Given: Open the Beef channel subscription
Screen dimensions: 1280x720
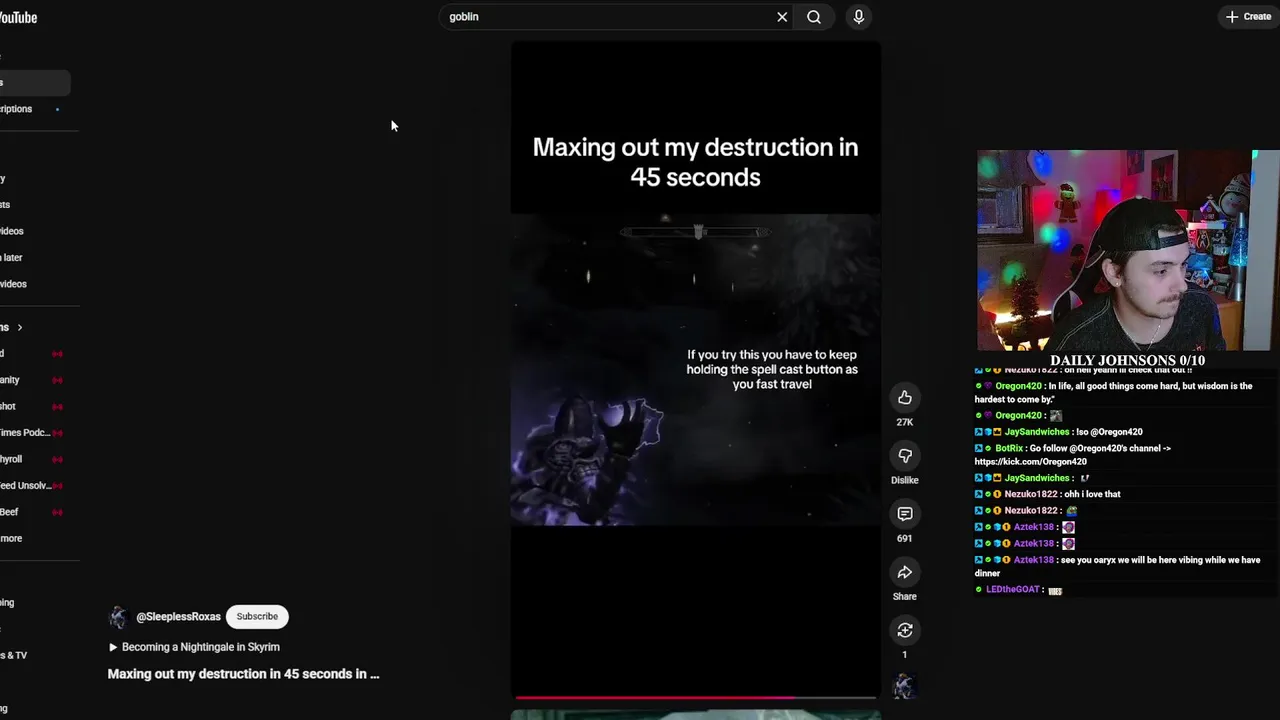Looking at the screenshot, I should (9, 512).
